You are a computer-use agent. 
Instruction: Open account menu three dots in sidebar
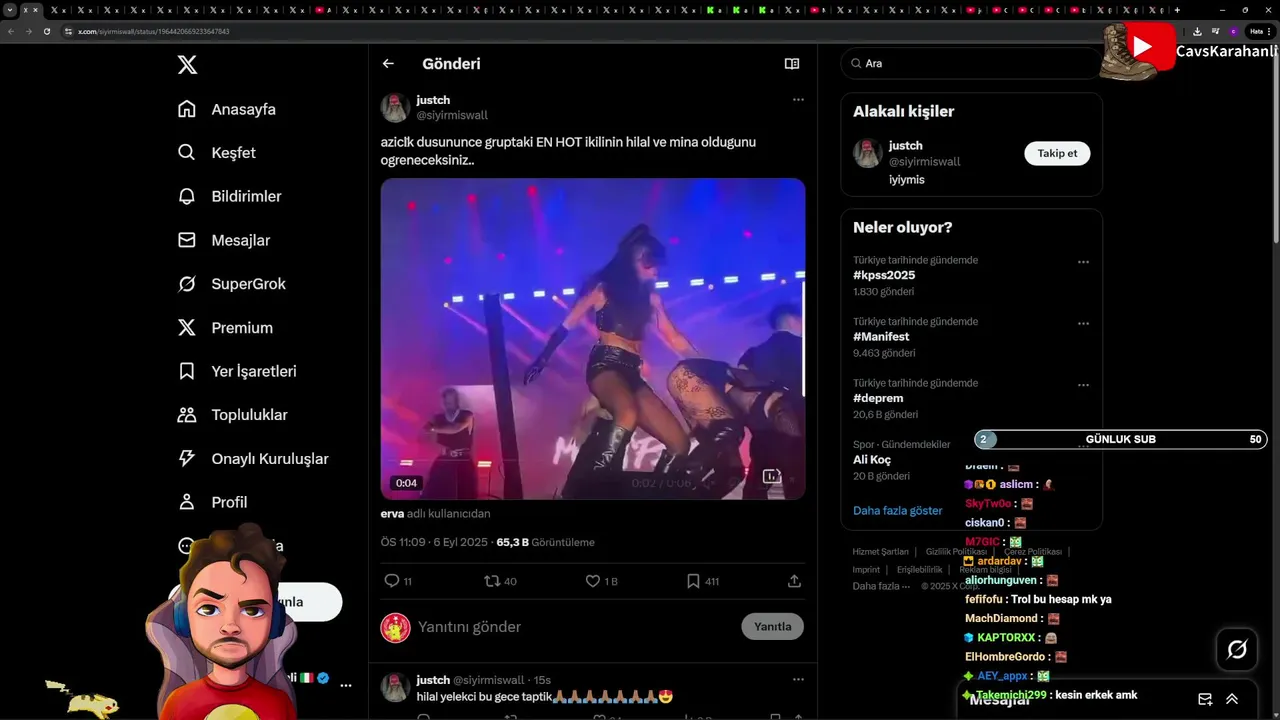point(346,685)
